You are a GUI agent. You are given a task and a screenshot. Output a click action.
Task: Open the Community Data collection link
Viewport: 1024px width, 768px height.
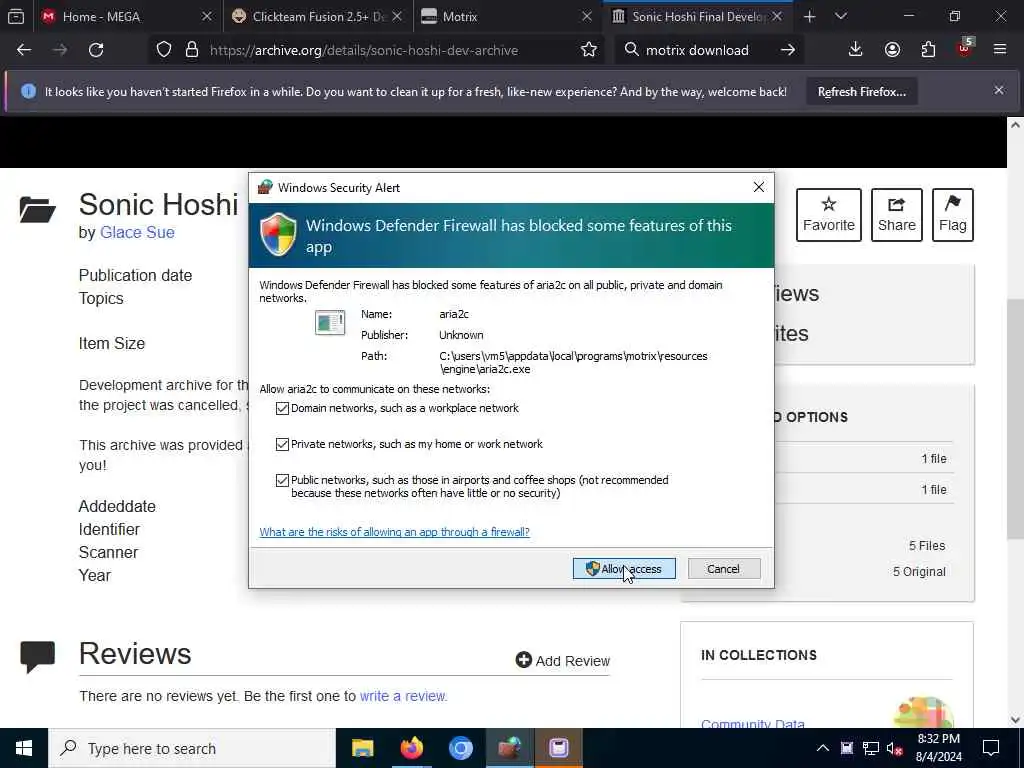752,724
